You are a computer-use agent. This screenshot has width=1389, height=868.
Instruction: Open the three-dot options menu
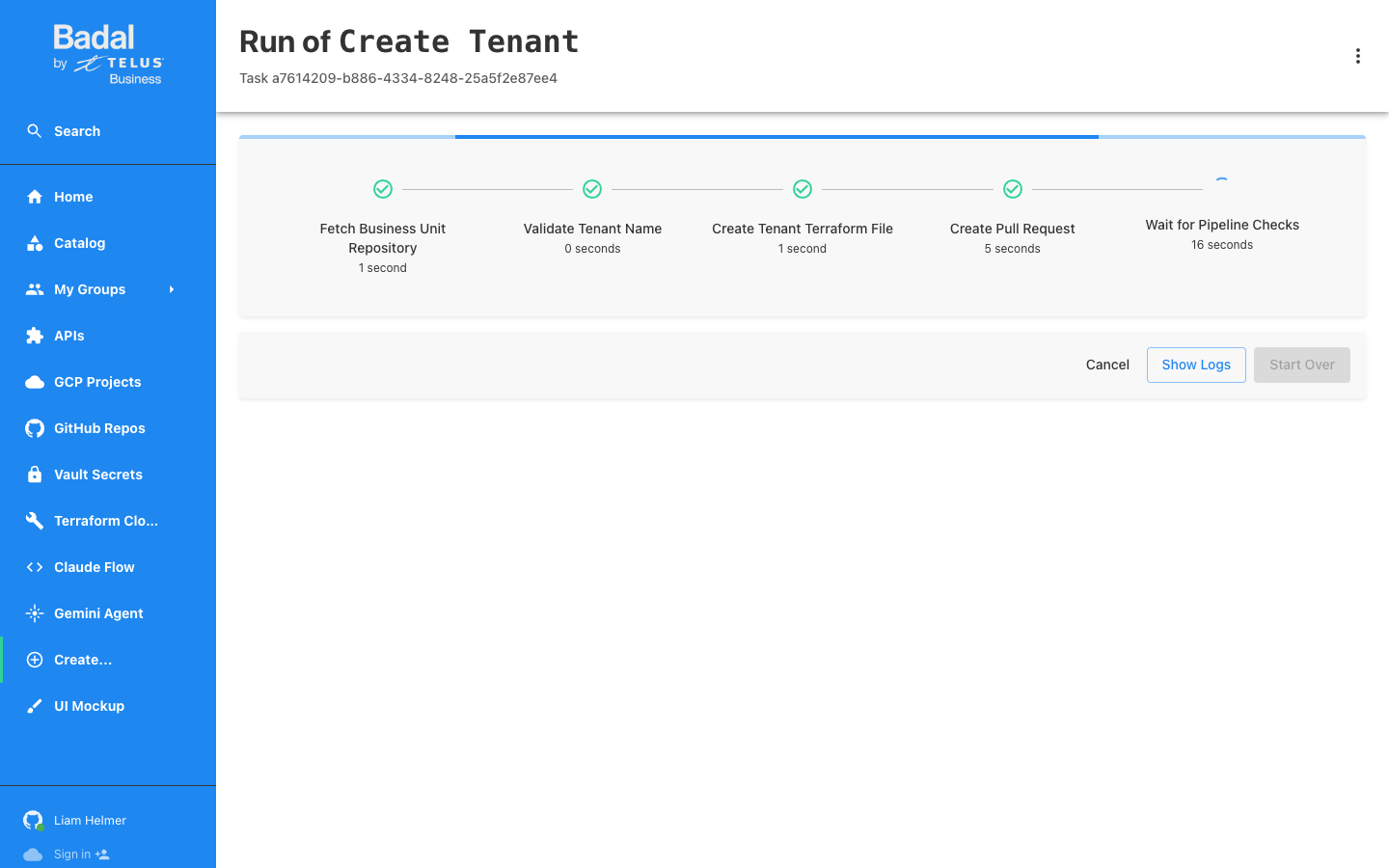[1358, 56]
